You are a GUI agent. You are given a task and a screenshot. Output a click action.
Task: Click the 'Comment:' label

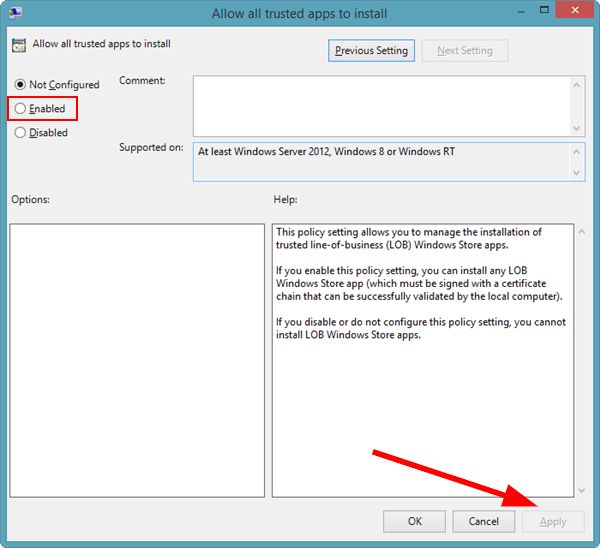pyautogui.click(x=142, y=80)
